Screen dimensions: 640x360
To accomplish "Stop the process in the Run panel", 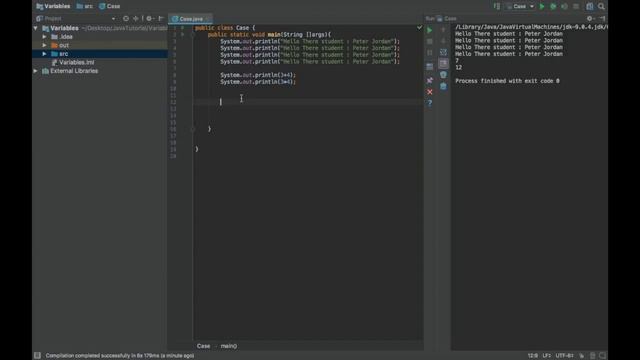I will pyautogui.click(x=429, y=42).
